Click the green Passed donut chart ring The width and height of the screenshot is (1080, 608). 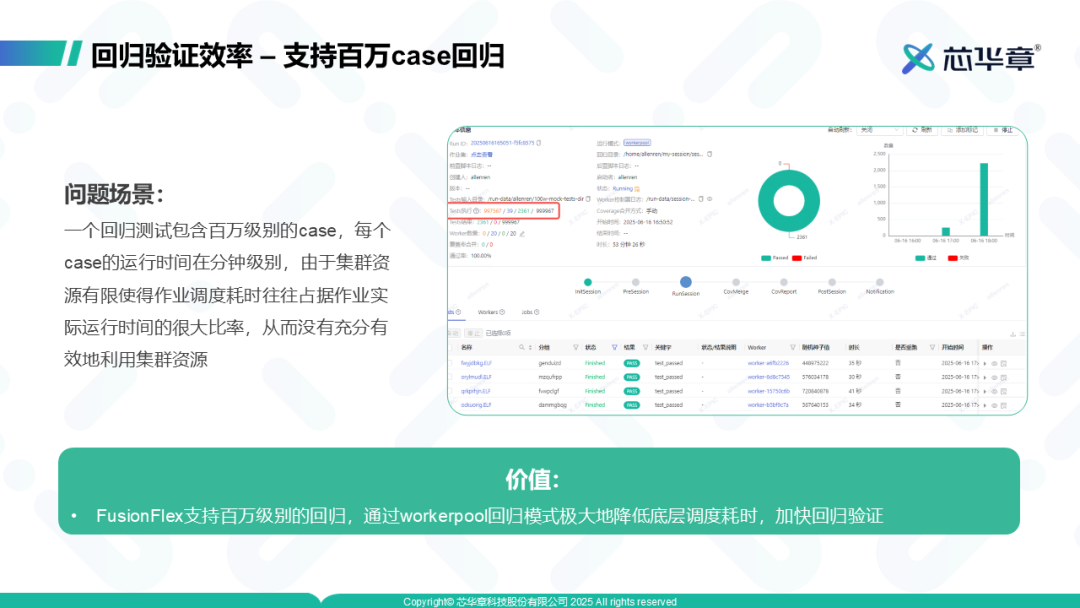(765, 202)
